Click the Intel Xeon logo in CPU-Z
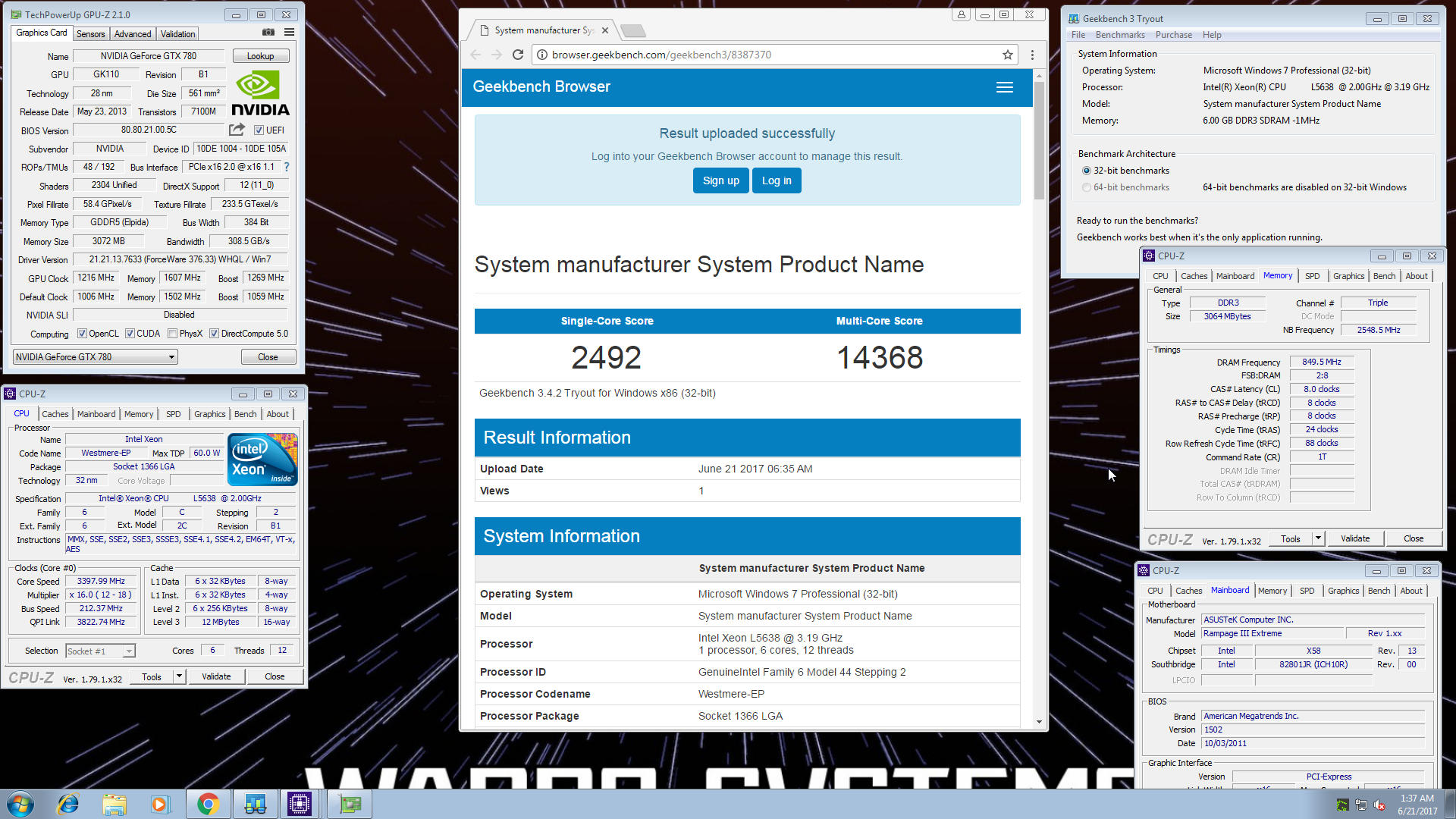This screenshot has width=1456, height=819. click(262, 460)
